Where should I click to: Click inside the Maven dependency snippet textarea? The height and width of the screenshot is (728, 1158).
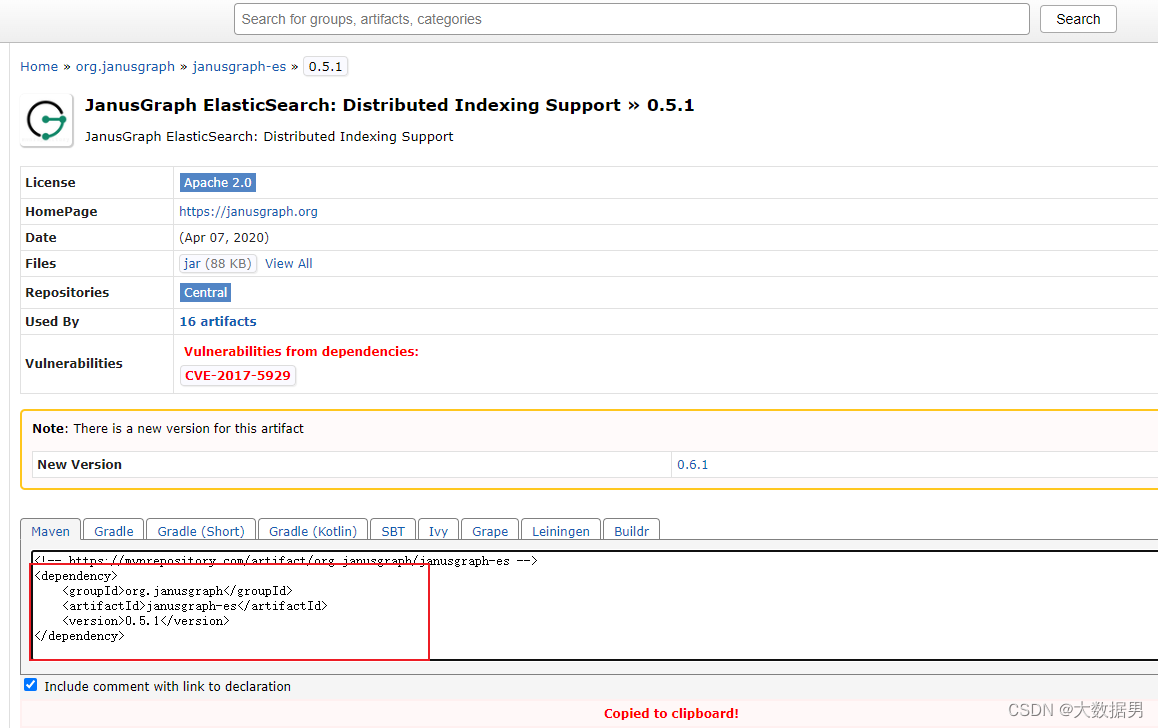[x=595, y=605]
